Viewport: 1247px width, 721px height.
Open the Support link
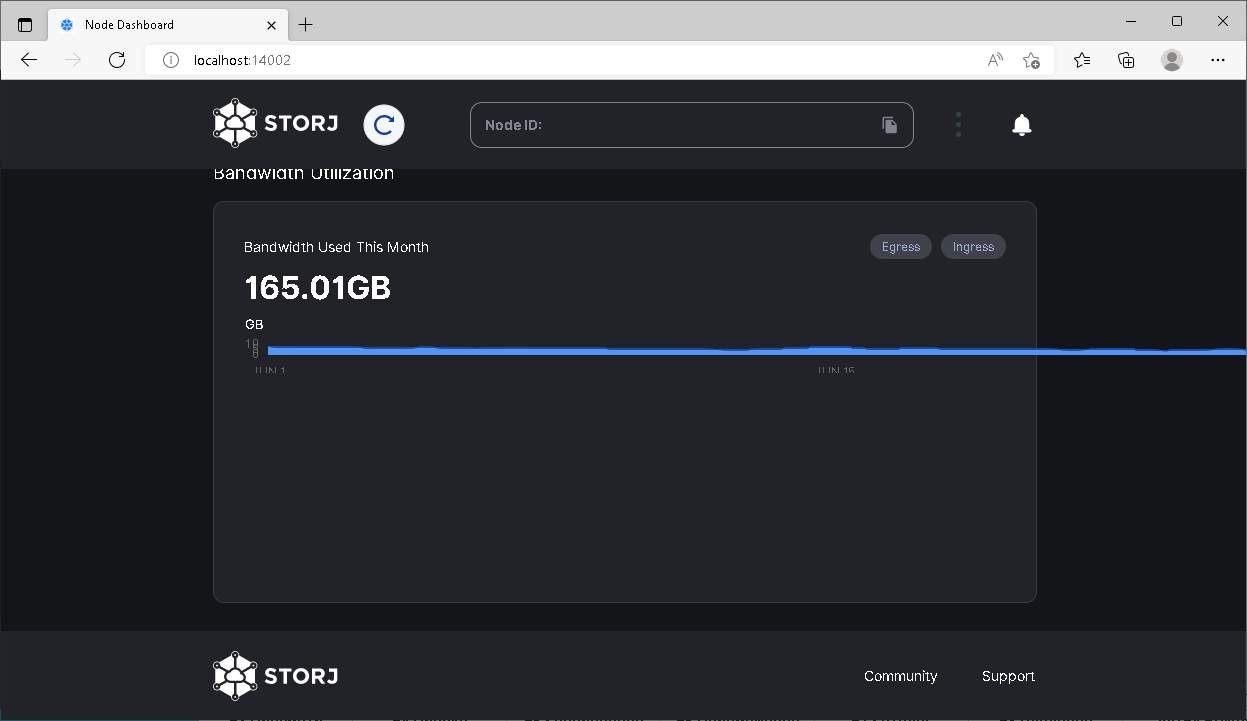pyautogui.click(x=1008, y=676)
